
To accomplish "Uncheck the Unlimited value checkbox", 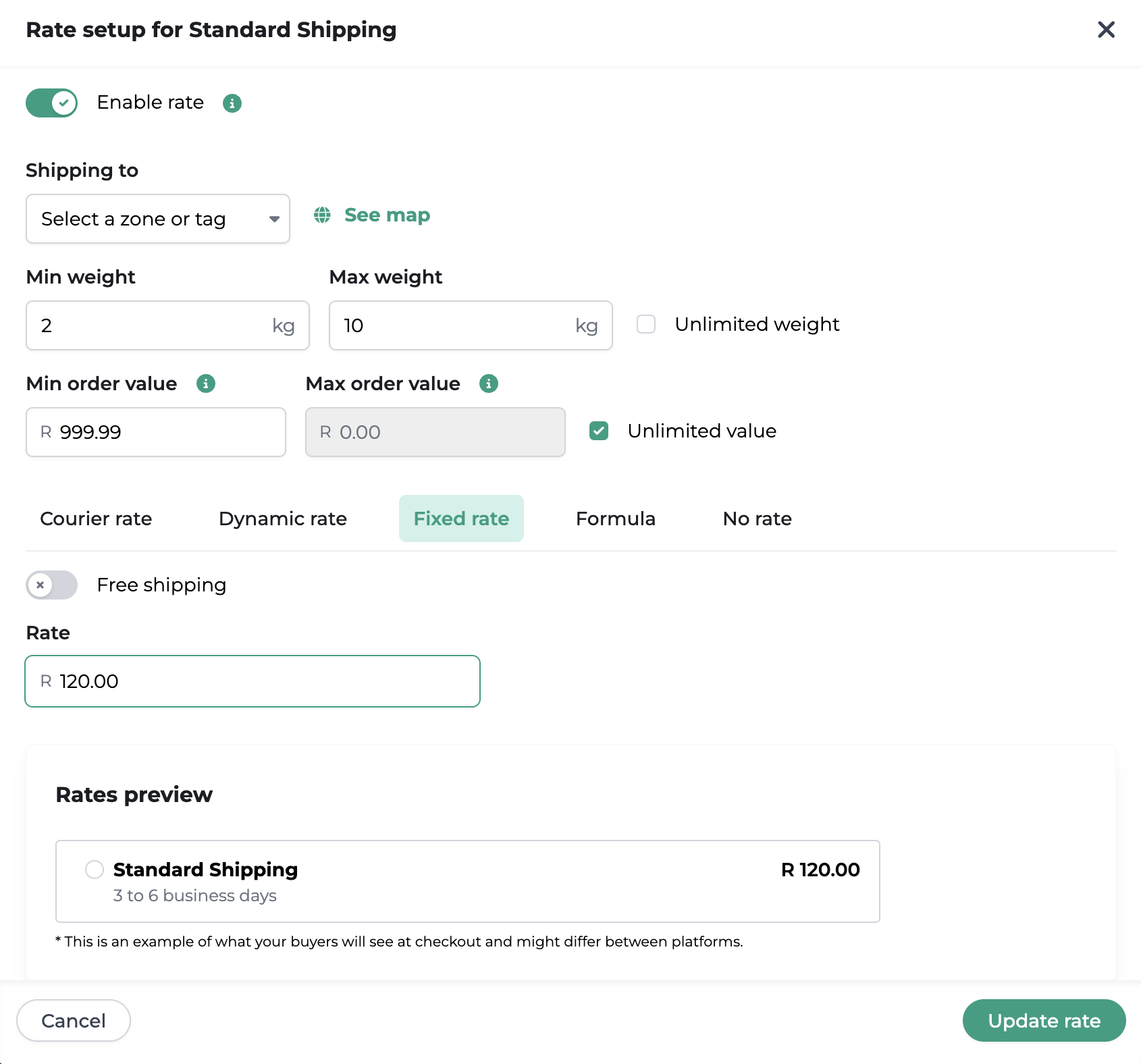I will [599, 431].
